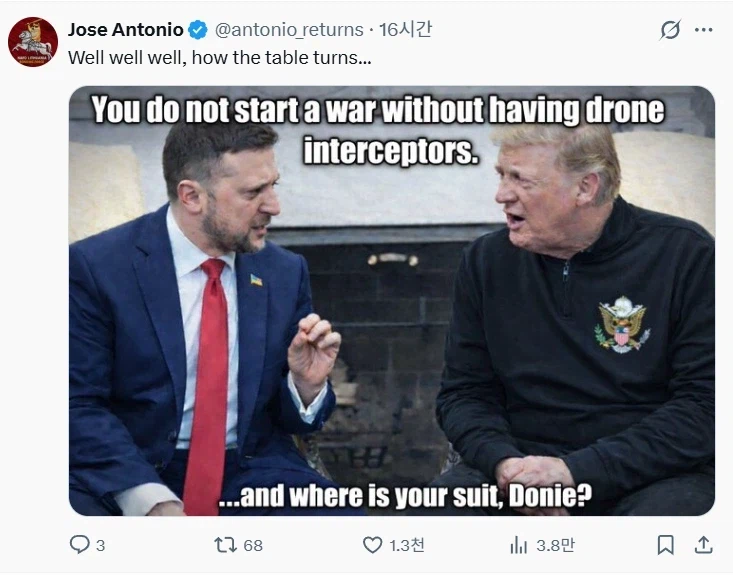This screenshot has width=733, height=576.
Task: Like the post with the heart icon
Action: (x=373, y=545)
